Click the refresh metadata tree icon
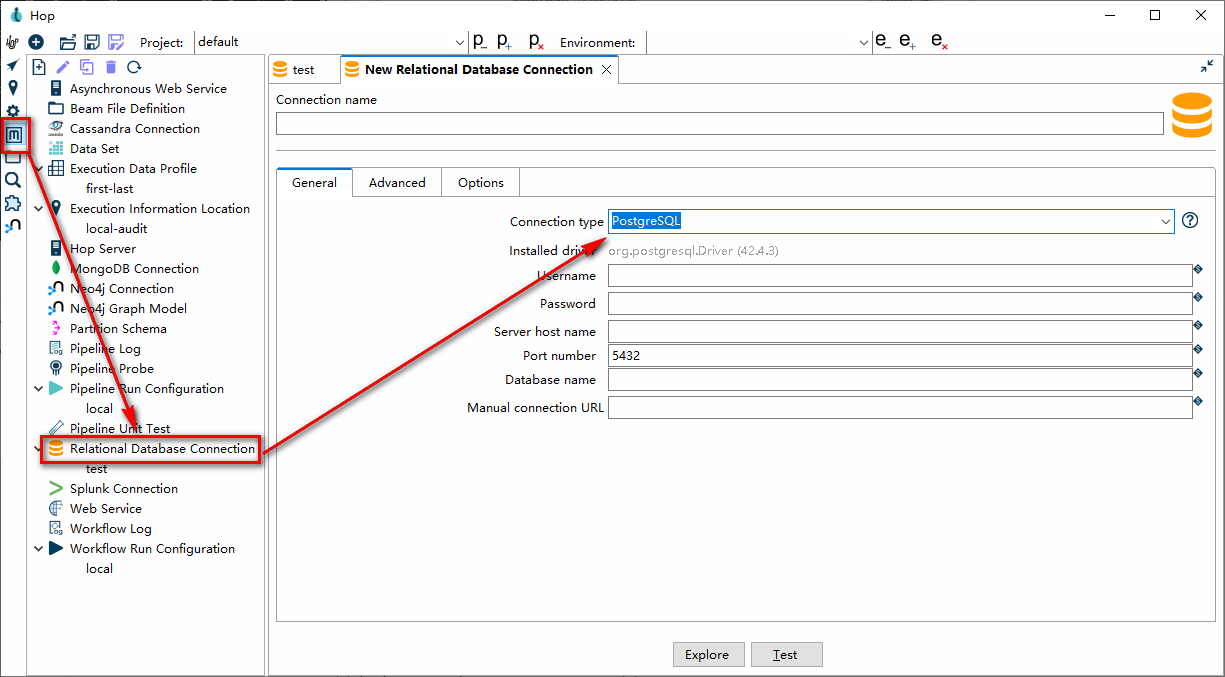This screenshot has width=1225, height=677. 134,67
